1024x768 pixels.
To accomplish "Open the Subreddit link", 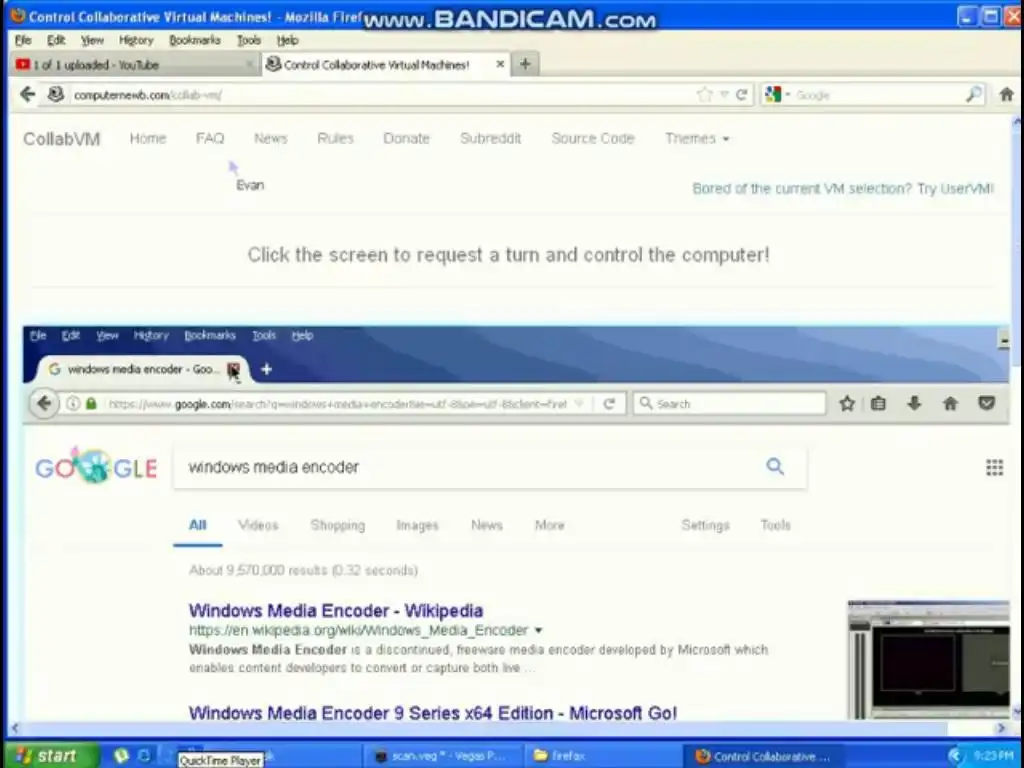I will tap(490, 138).
